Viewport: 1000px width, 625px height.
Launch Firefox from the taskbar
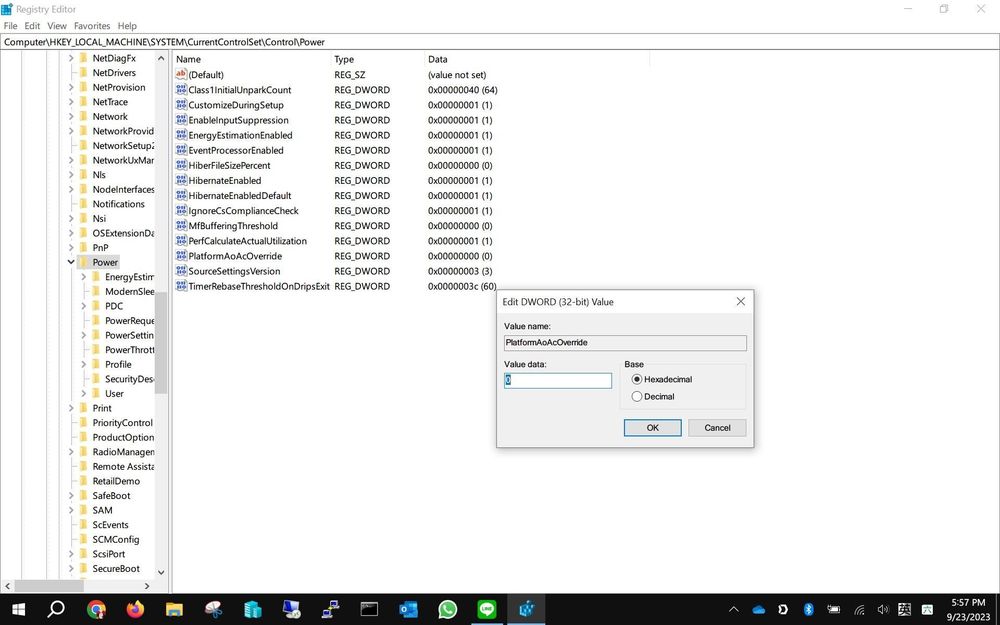pyautogui.click(x=135, y=609)
